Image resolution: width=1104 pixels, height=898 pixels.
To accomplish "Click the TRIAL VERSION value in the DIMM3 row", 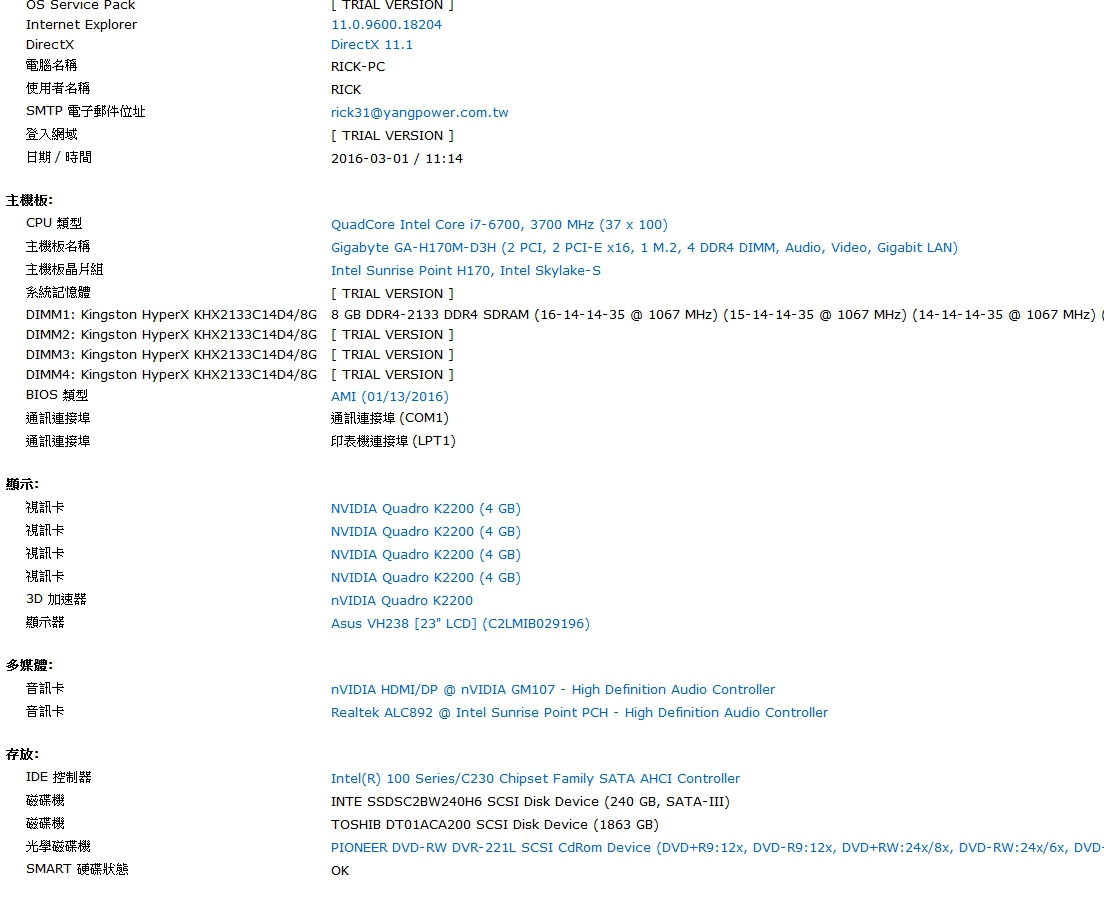I will (392, 354).
